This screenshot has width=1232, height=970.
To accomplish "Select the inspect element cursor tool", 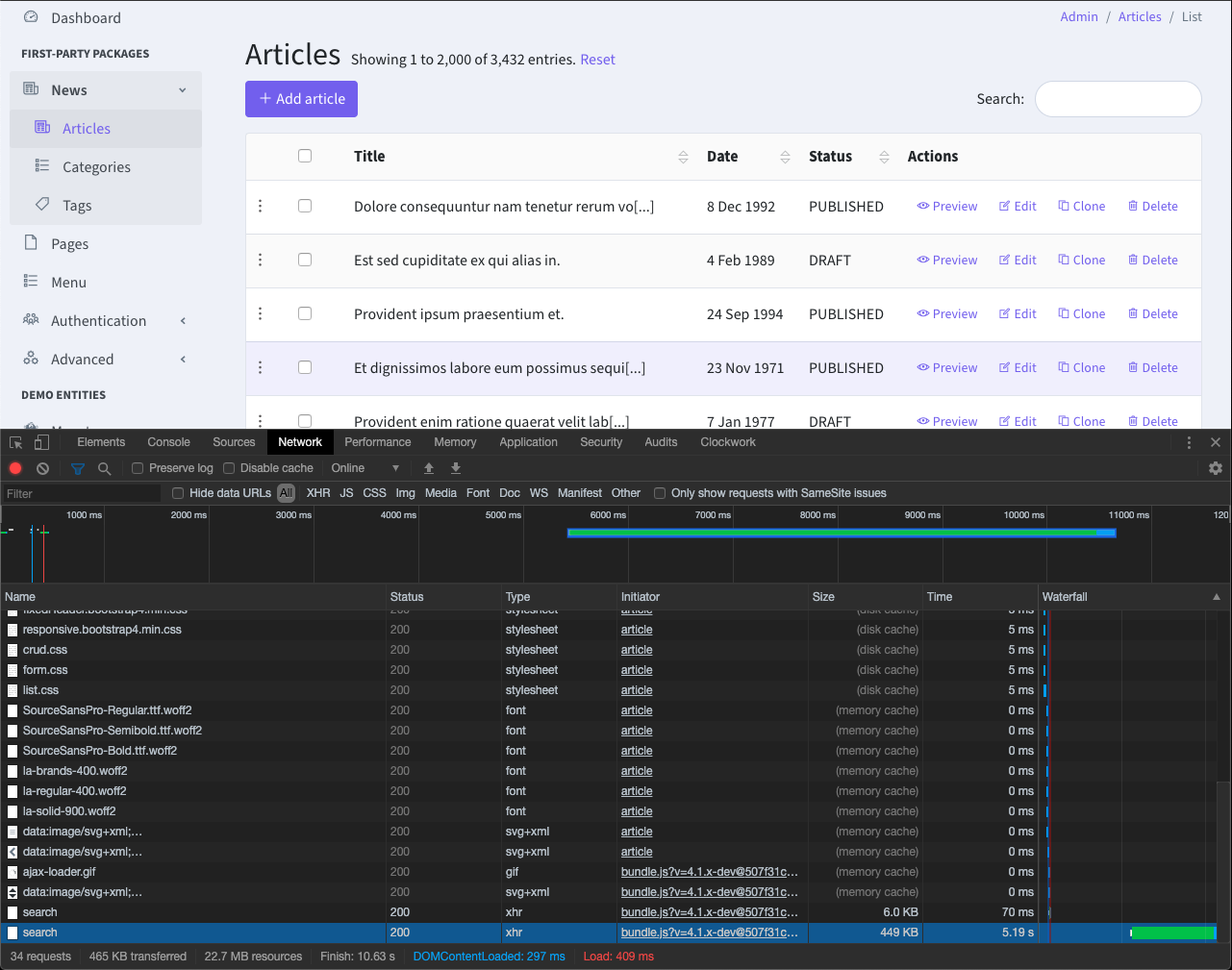I will (x=13, y=441).
